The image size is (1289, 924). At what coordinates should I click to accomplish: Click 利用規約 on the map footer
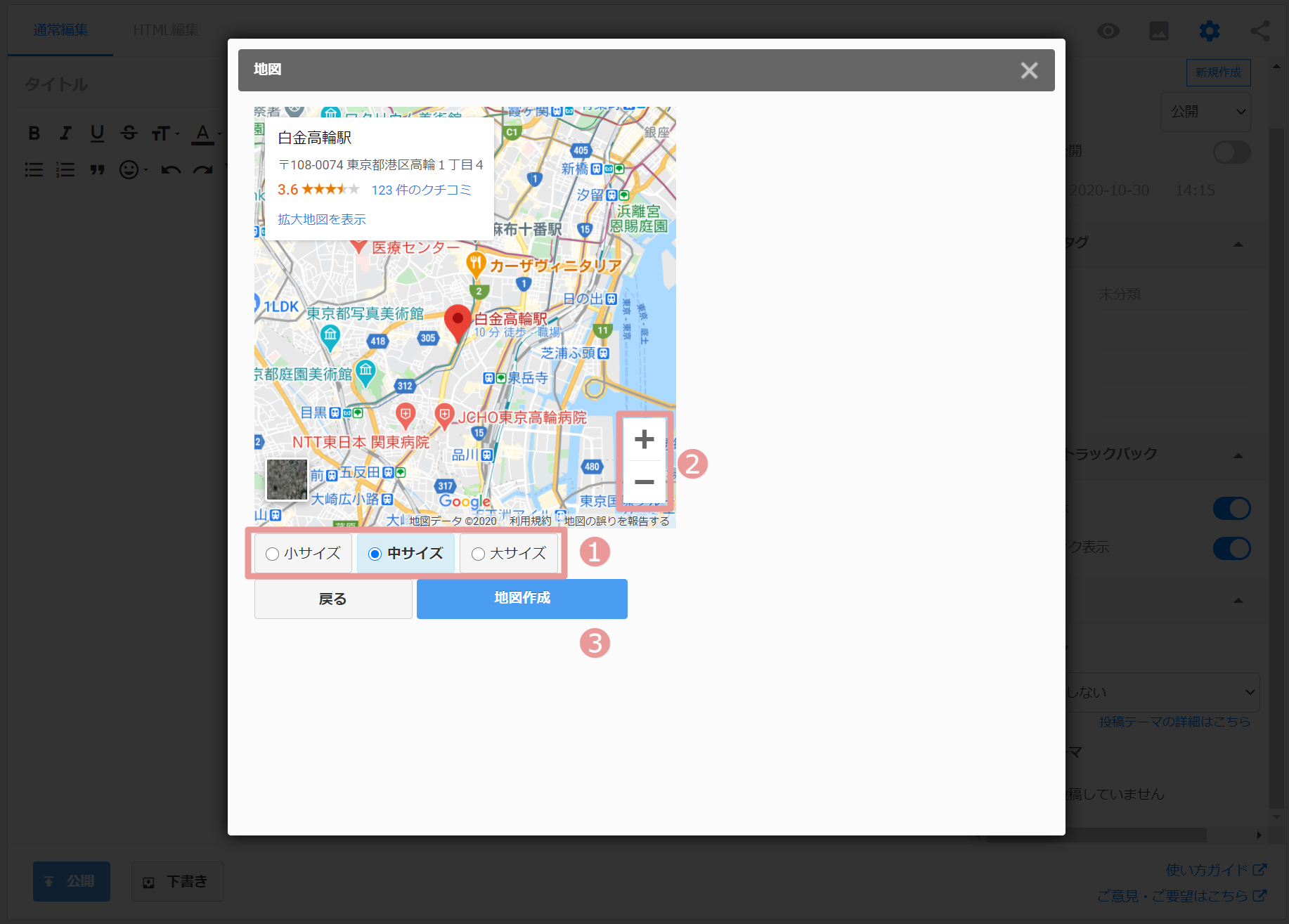(x=531, y=521)
